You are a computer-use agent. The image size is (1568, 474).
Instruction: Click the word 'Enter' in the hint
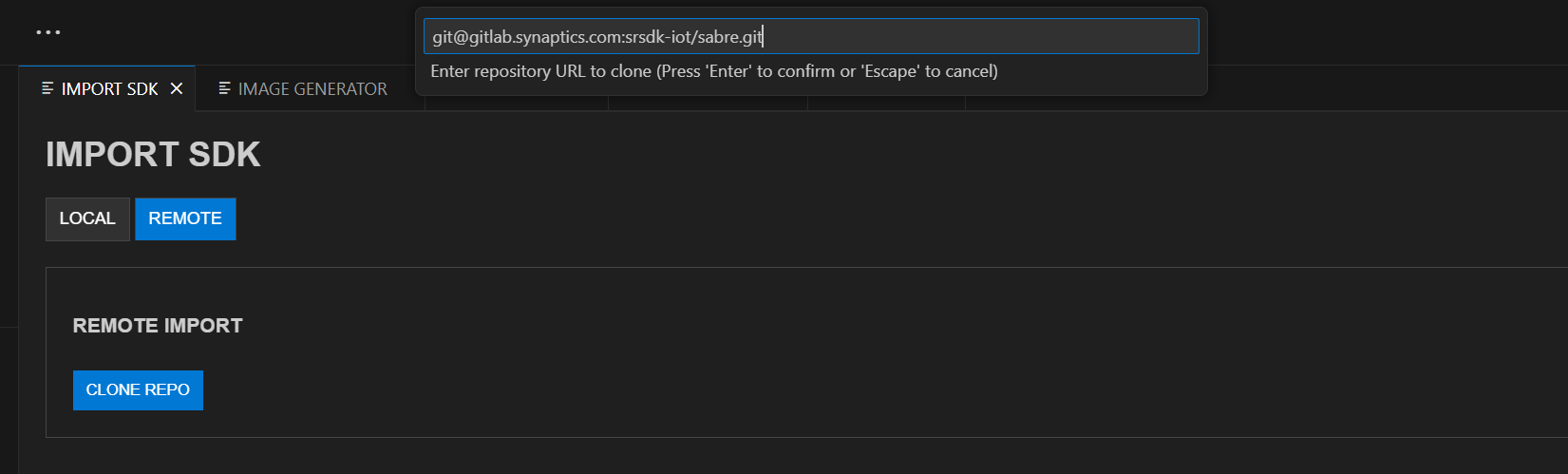(x=729, y=71)
